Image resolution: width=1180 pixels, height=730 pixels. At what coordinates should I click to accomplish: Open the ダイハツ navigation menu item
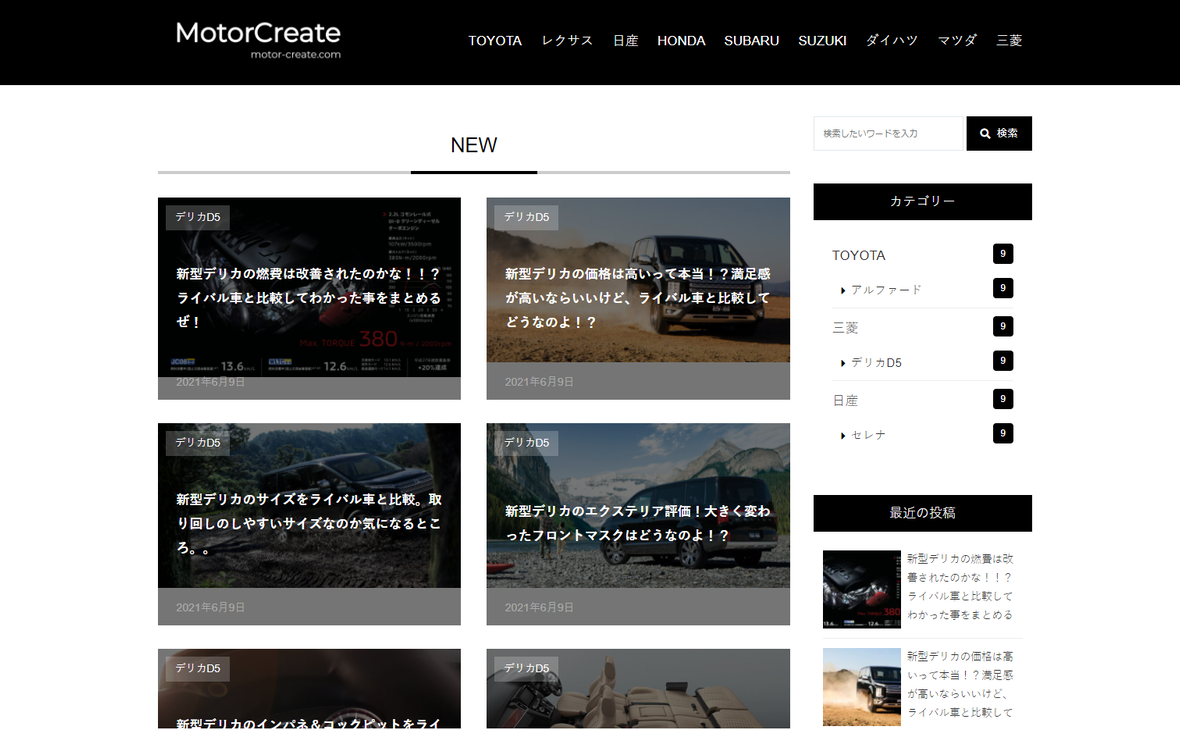coord(892,41)
